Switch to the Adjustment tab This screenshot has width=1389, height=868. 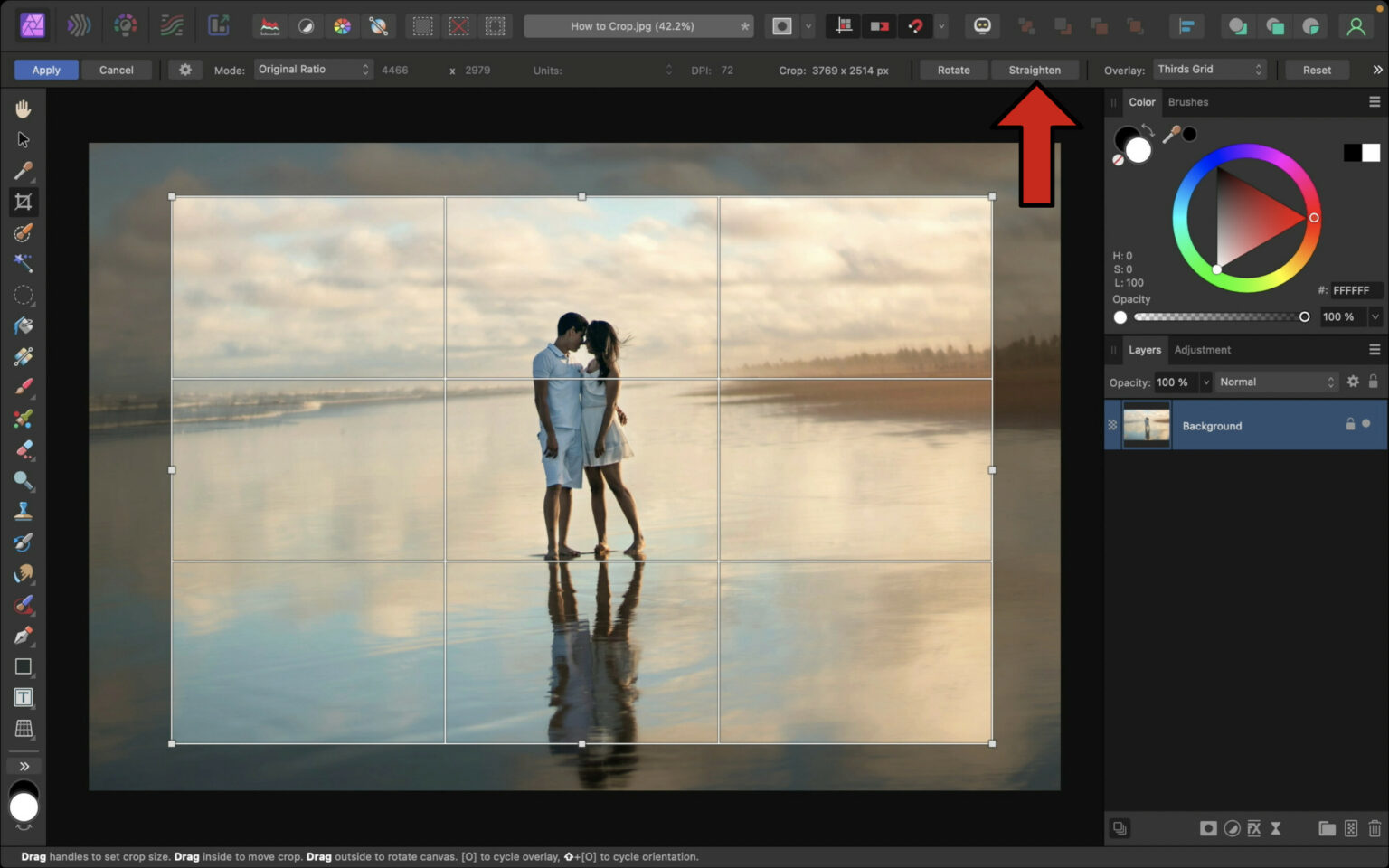coord(1202,350)
